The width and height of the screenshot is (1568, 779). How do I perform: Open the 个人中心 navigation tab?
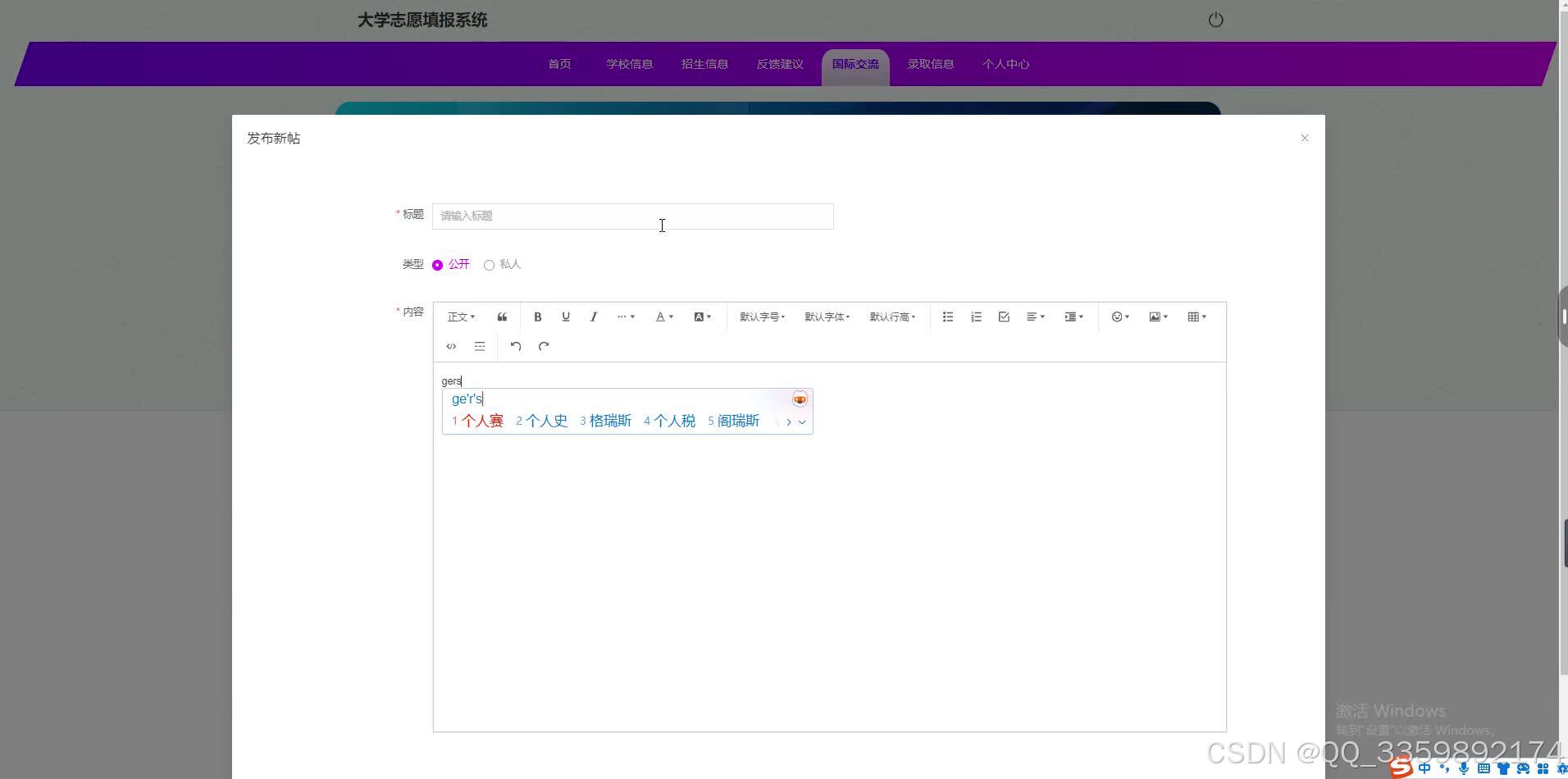point(1006,64)
